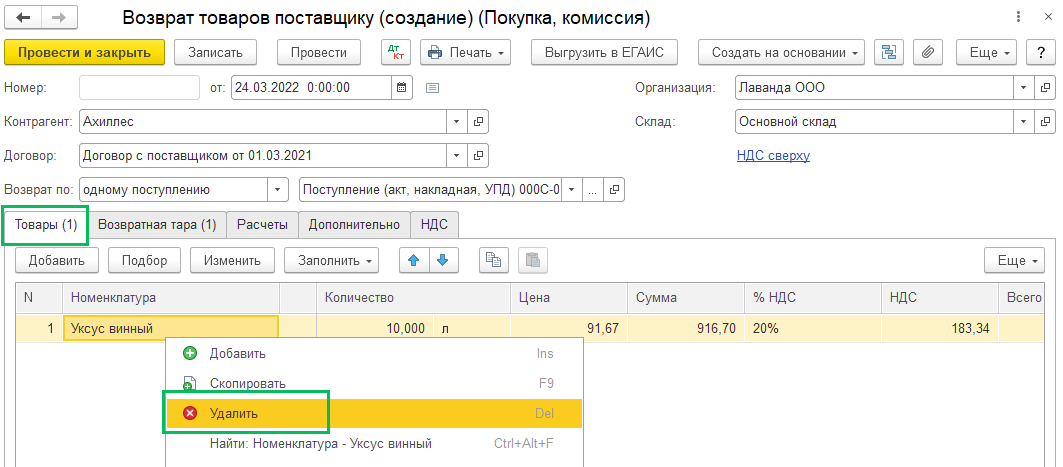Open the document structure icon

[x=888, y=52]
